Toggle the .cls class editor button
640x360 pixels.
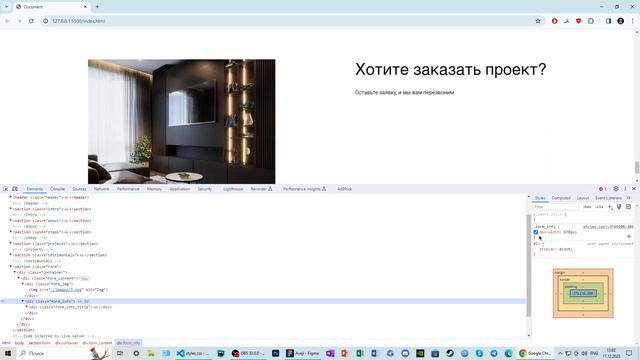[x=599, y=207]
